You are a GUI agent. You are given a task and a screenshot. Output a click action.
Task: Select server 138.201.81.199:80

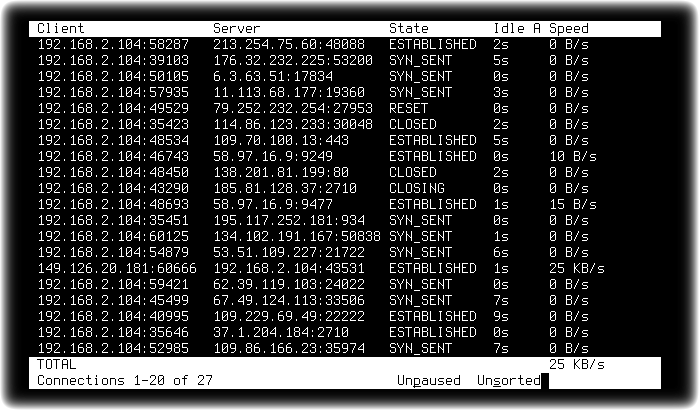(x=281, y=173)
